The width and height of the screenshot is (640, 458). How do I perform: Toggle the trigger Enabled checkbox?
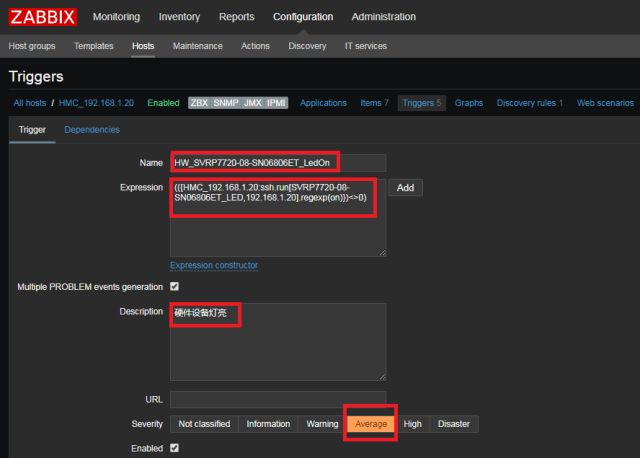174,448
